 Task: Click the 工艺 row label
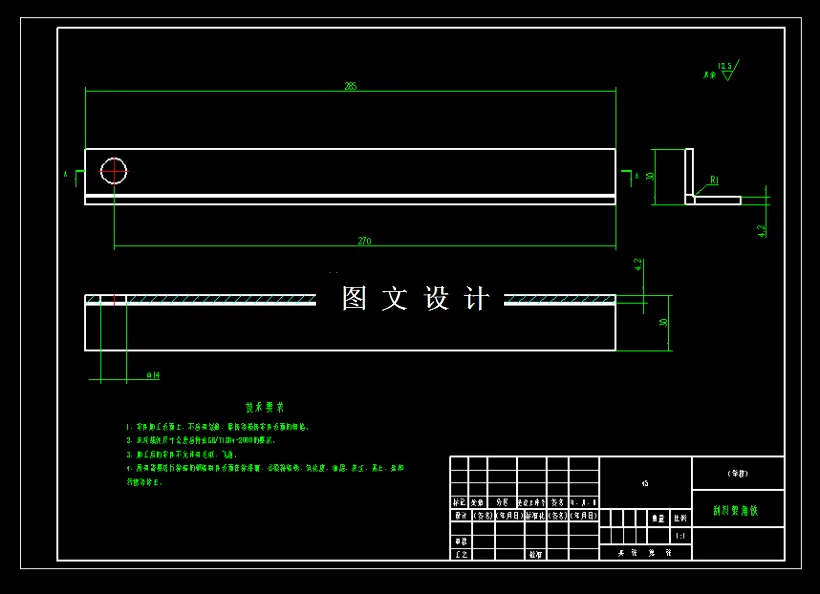(x=461, y=554)
